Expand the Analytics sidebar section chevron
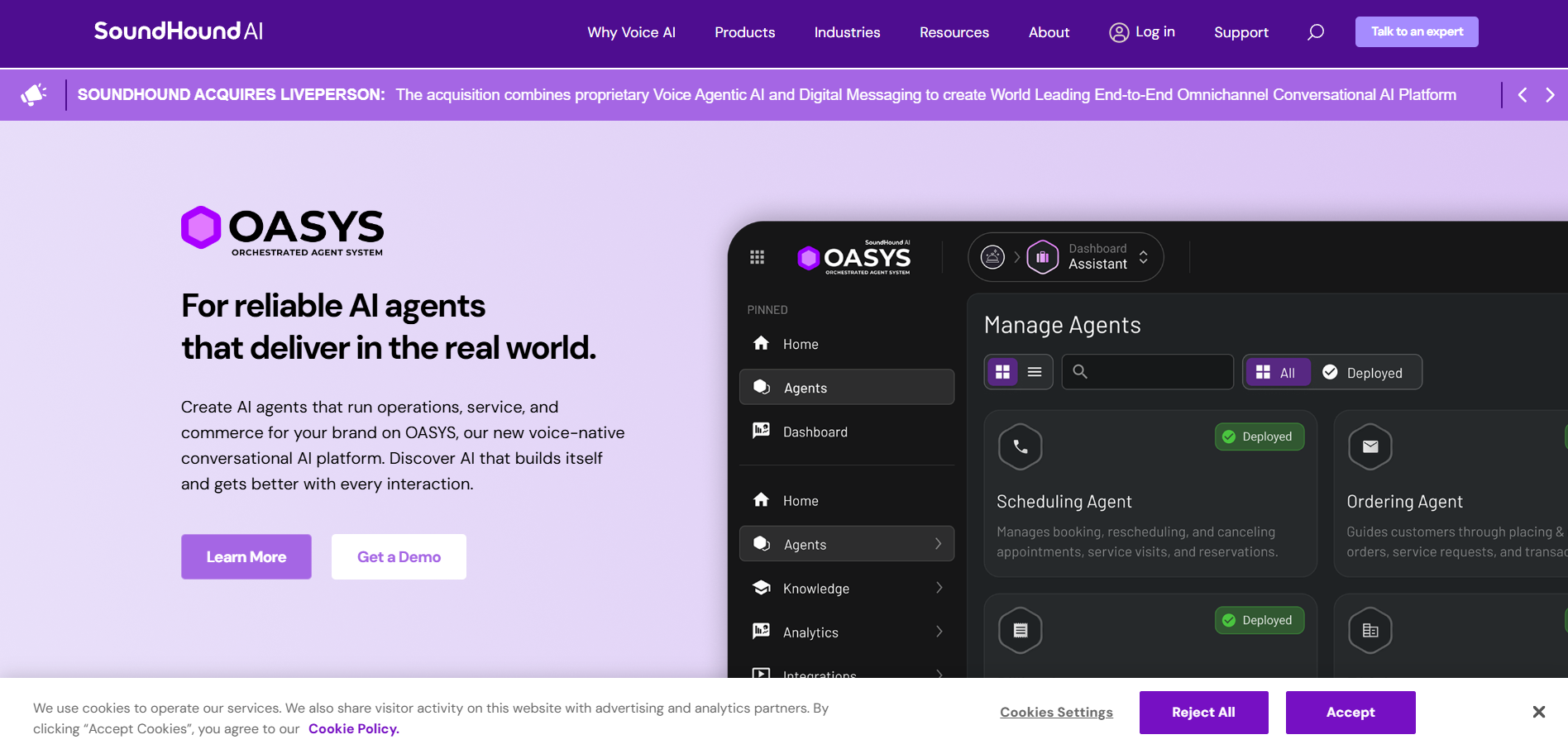This screenshot has height=749, width=1568. 939,632
